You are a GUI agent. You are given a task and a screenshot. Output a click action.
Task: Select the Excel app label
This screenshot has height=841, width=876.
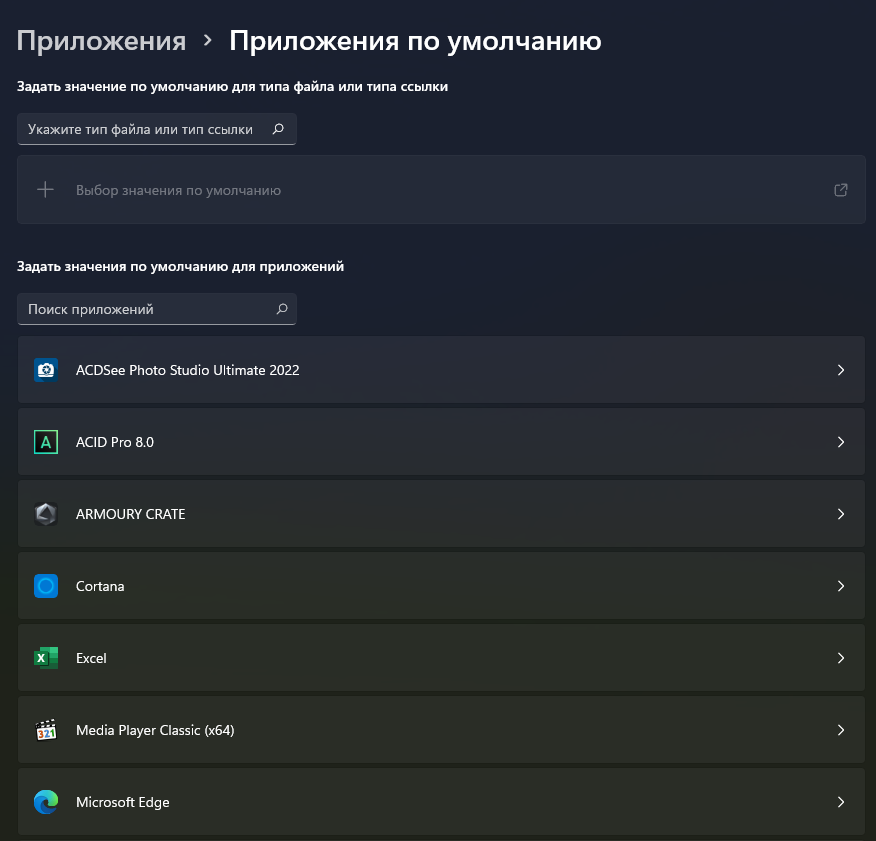(x=91, y=658)
